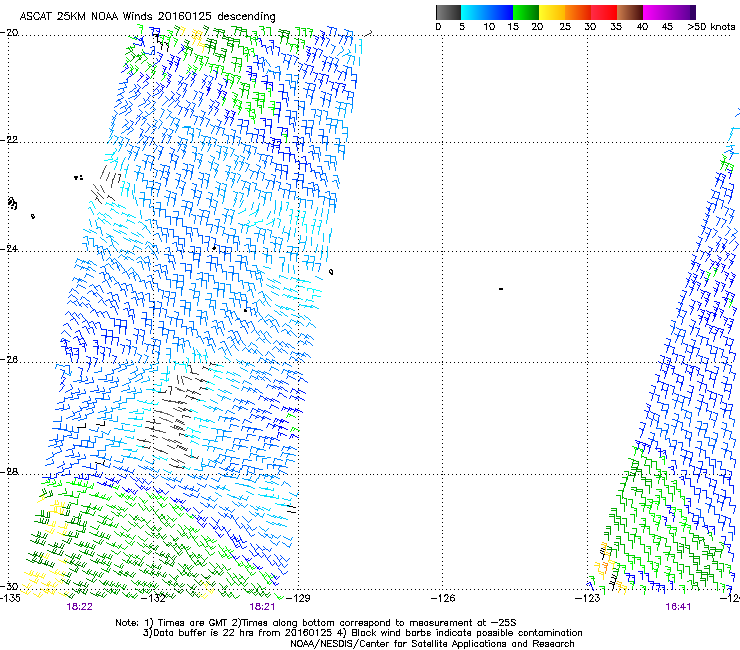Click the island outline right of the -129 line
740x650 pixels.
331,272
